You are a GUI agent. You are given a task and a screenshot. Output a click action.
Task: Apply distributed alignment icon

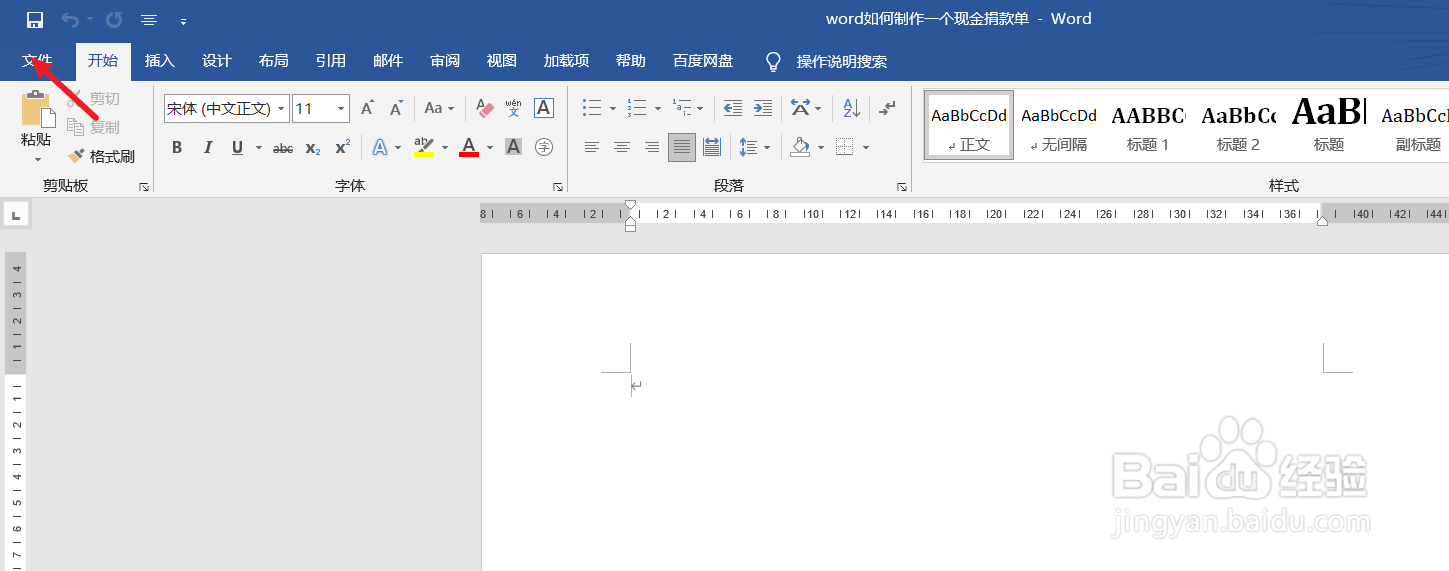712,148
